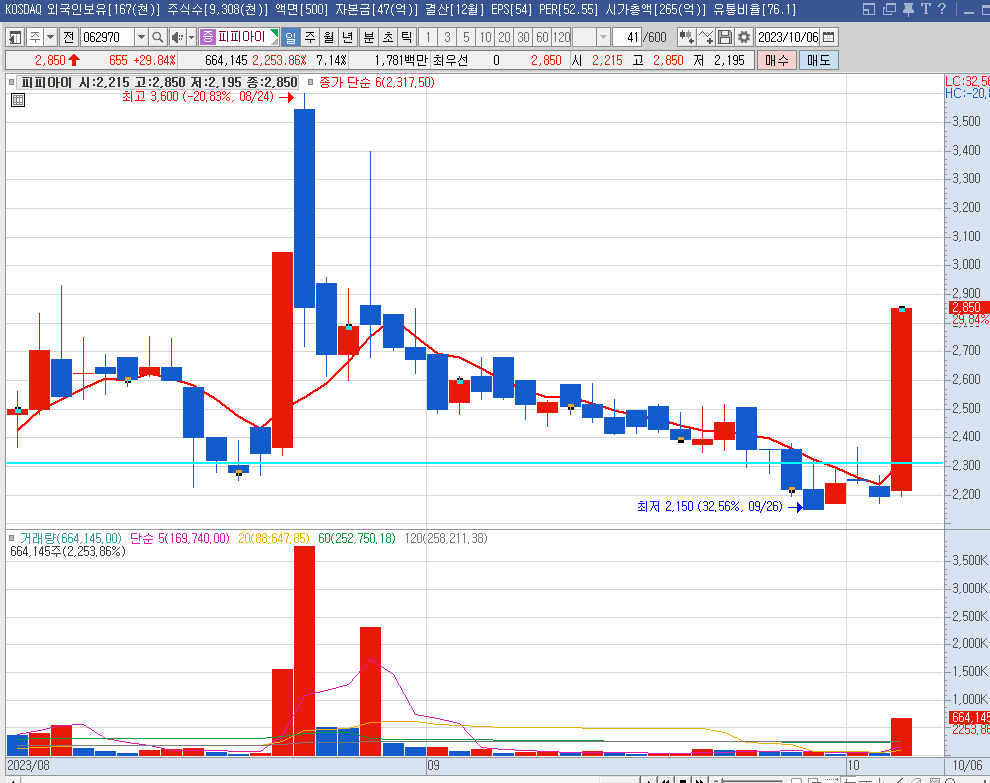Open stock search magnifier
990x783 pixels.
(158, 37)
